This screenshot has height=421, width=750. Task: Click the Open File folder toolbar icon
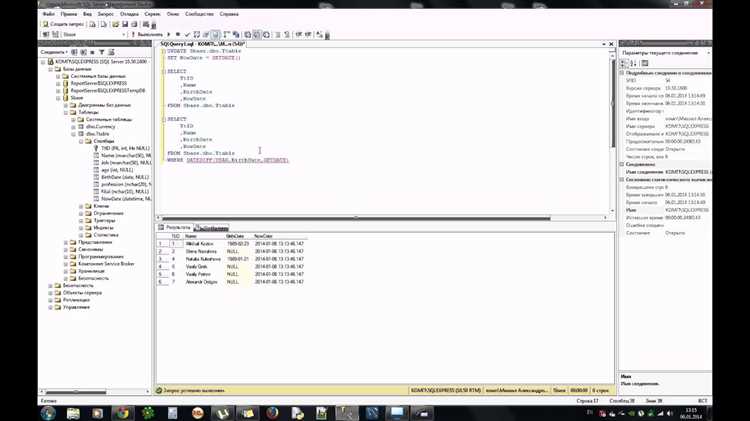pyautogui.click(x=115, y=24)
